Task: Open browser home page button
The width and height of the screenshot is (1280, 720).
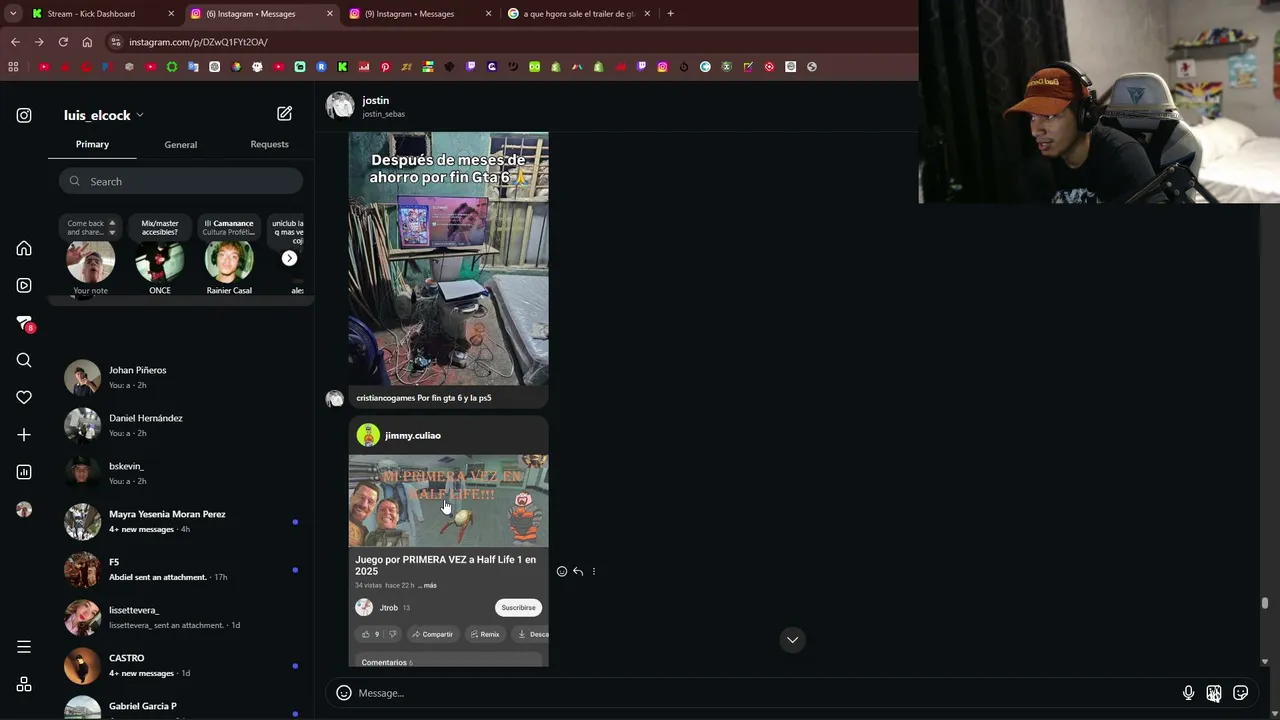Action: click(87, 42)
